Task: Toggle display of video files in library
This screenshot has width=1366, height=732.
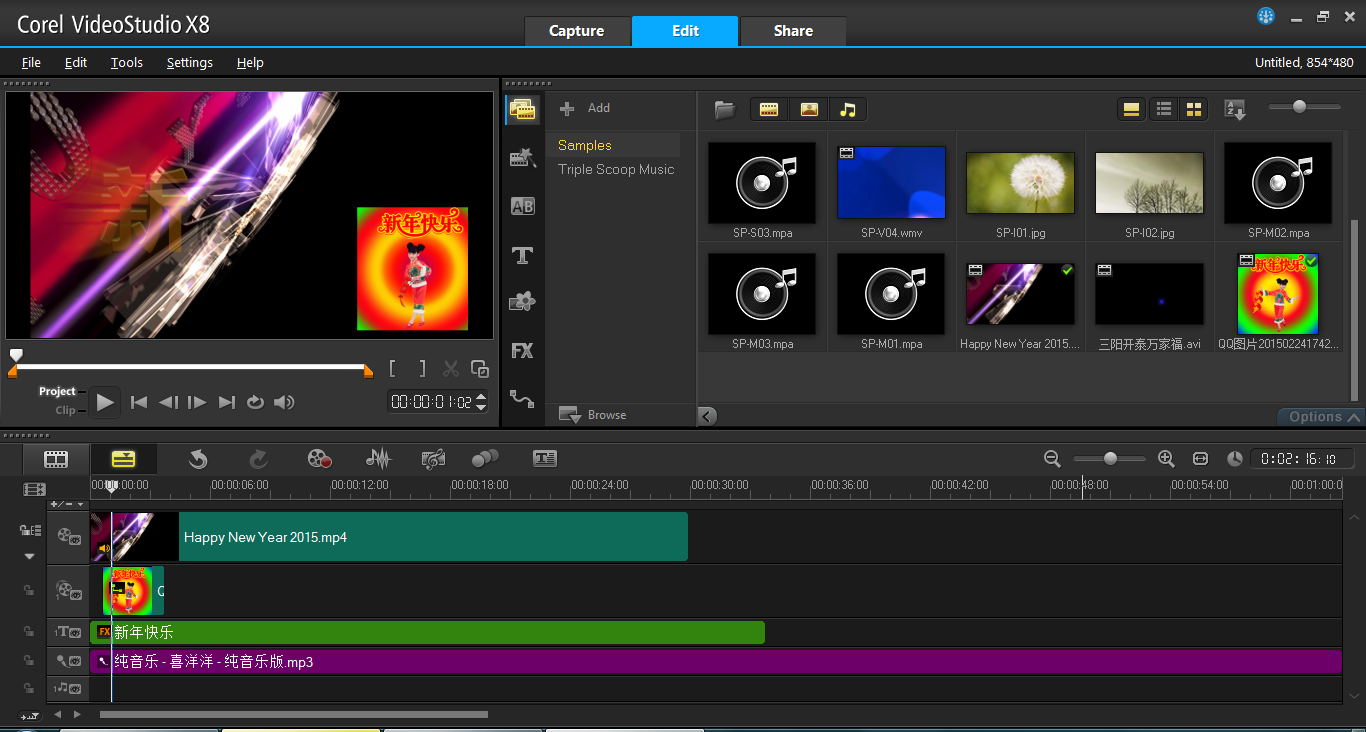Action: 769,109
